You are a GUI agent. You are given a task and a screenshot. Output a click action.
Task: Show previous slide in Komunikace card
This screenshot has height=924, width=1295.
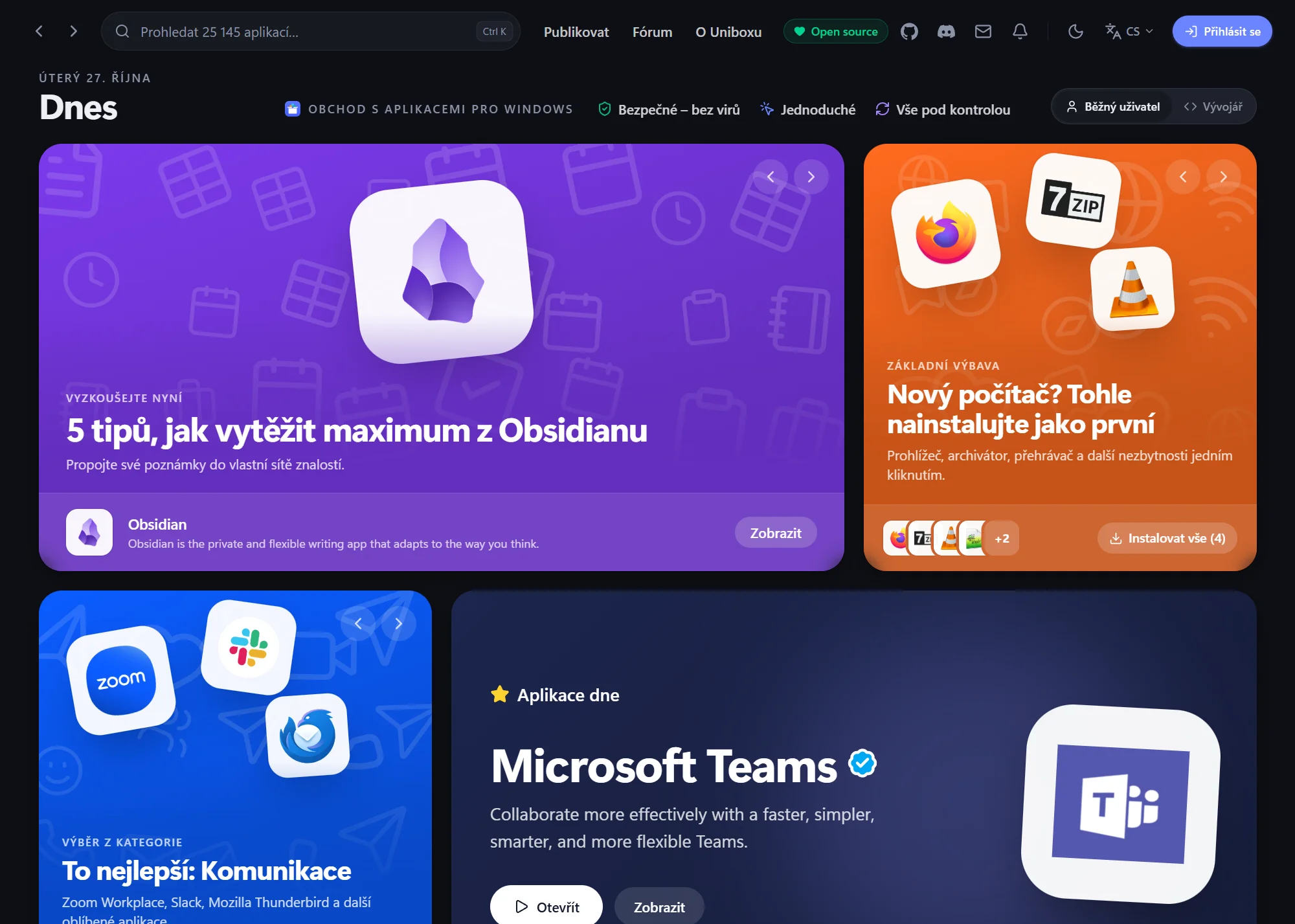[x=358, y=624]
